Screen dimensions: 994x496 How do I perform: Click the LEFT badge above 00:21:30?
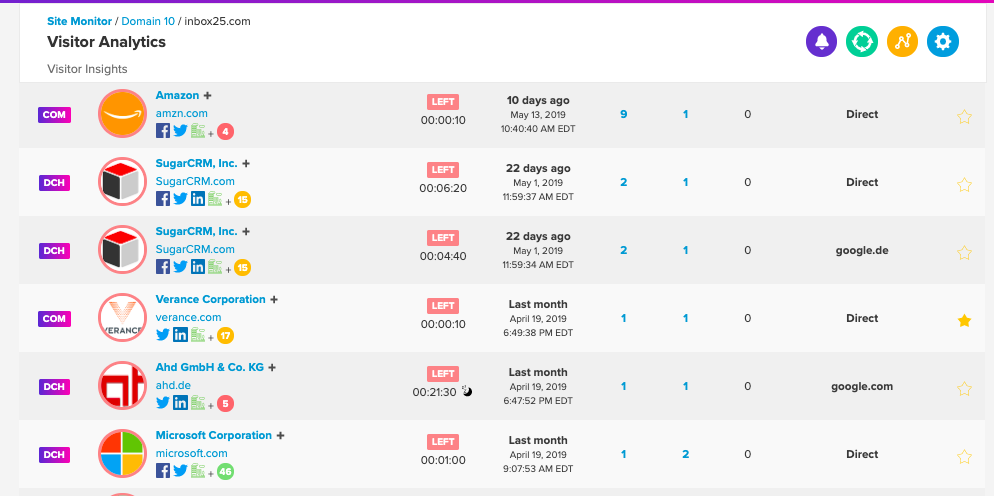point(442,373)
